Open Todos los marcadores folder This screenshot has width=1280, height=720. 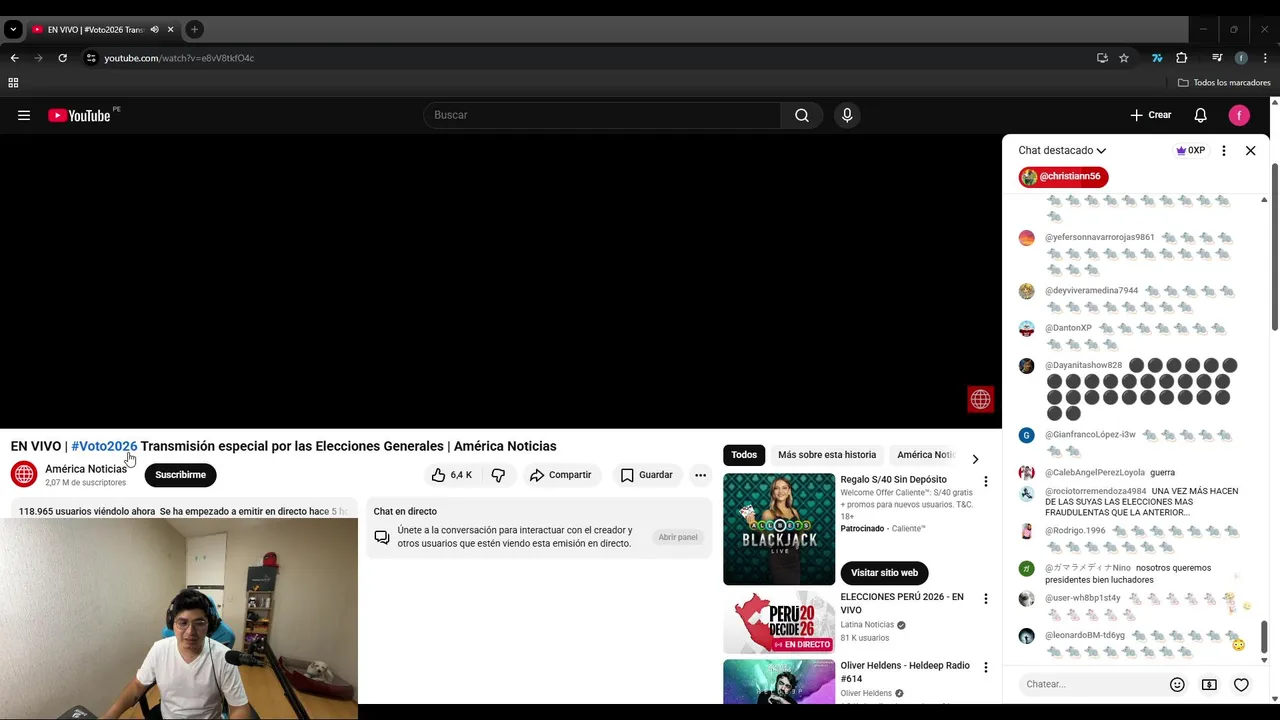[x=1224, y=83]
